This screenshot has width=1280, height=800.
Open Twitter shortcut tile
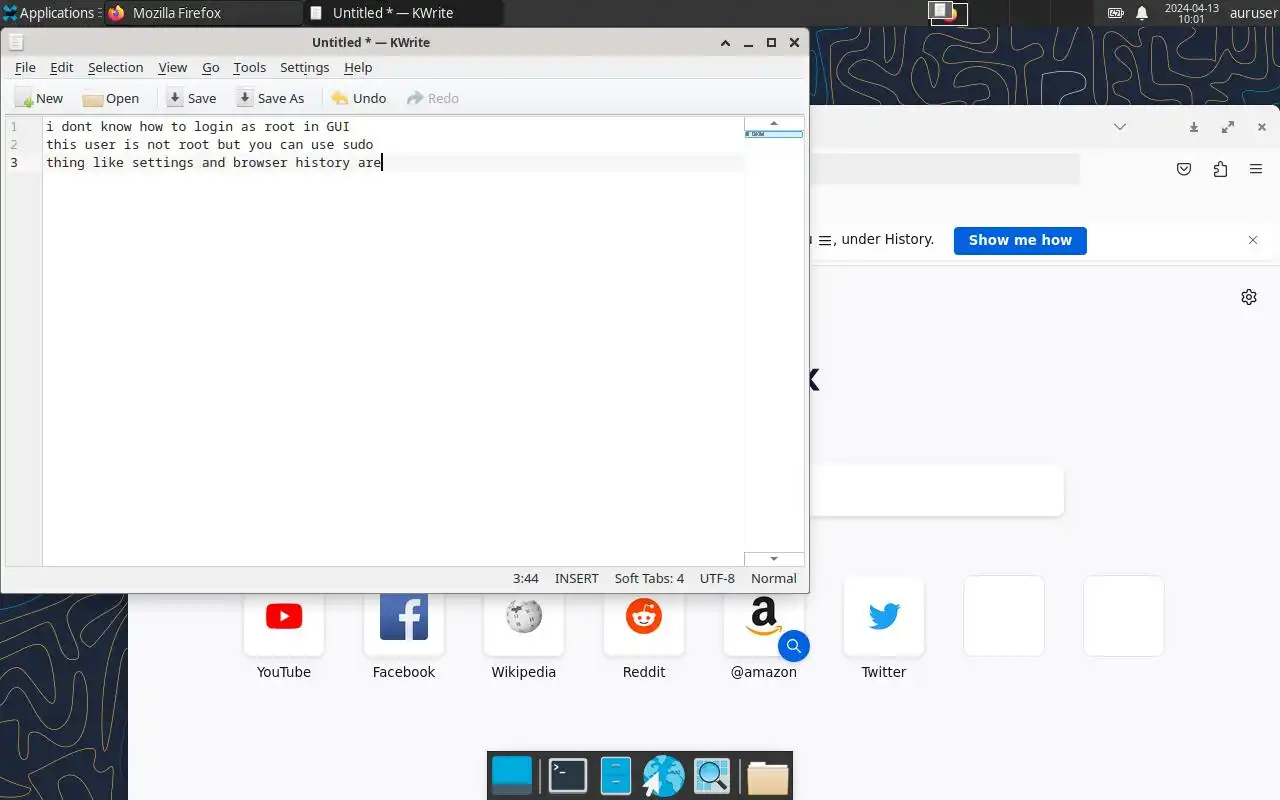(884, 628)
